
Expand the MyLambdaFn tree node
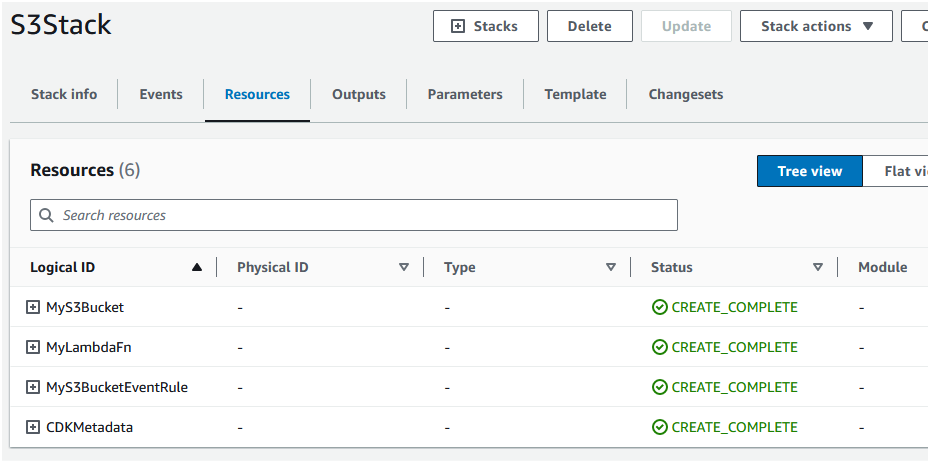pyautogui.click(x=33, y=347)
